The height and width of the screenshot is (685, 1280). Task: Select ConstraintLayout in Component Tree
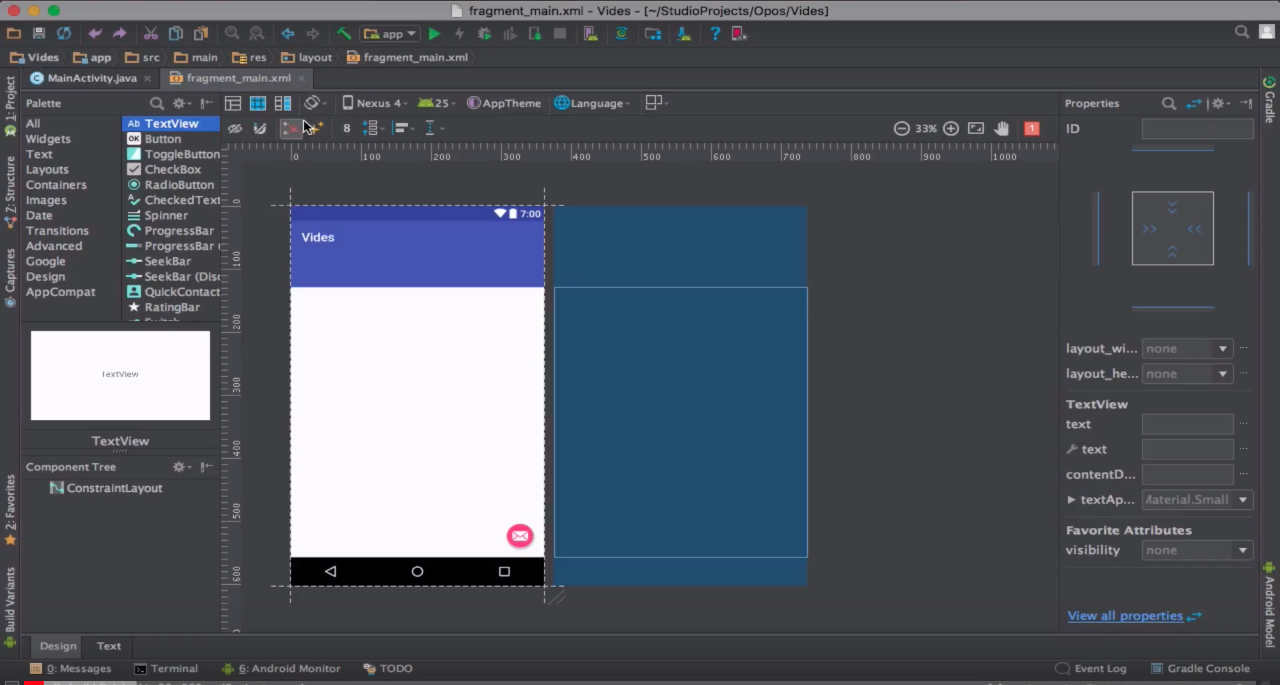coord(114,488)
